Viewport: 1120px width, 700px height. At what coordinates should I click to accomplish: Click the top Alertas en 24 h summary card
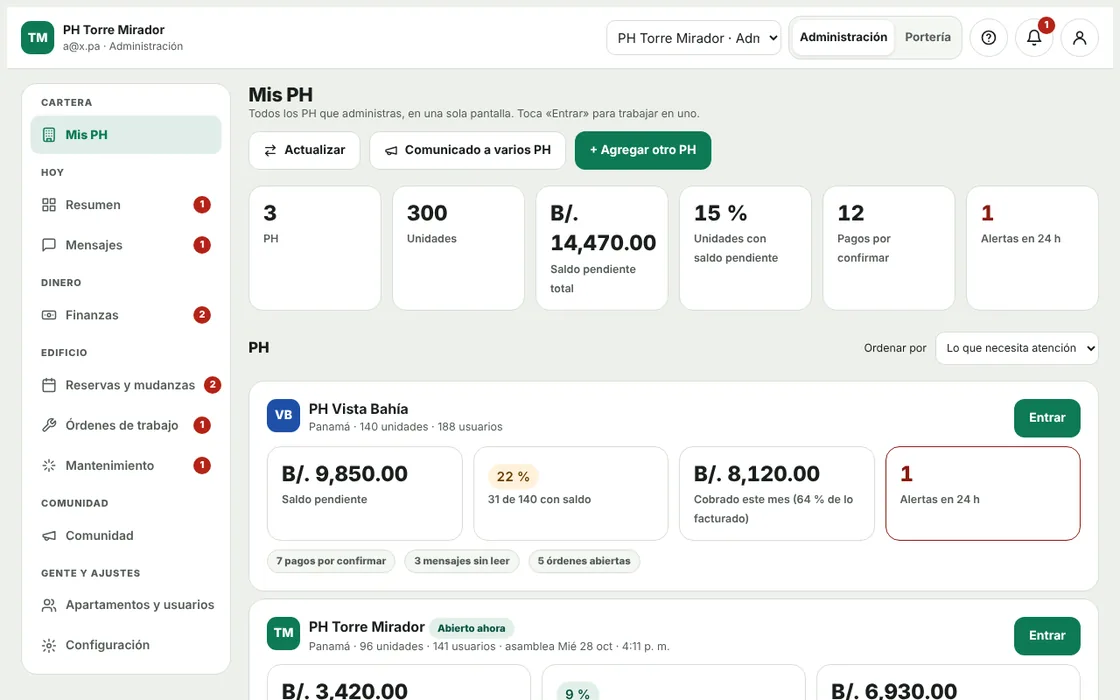point(1032,248)
